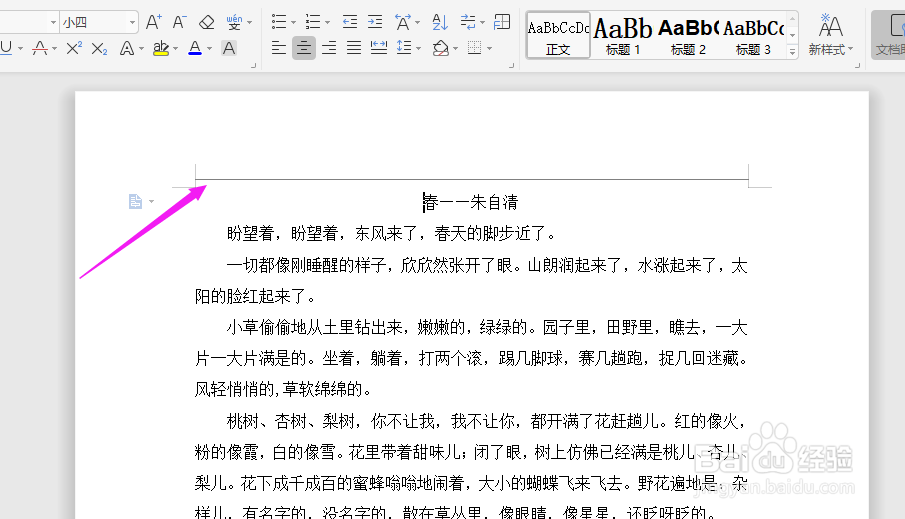Toggle strikethrough formatting

click(x=40, y=48)
